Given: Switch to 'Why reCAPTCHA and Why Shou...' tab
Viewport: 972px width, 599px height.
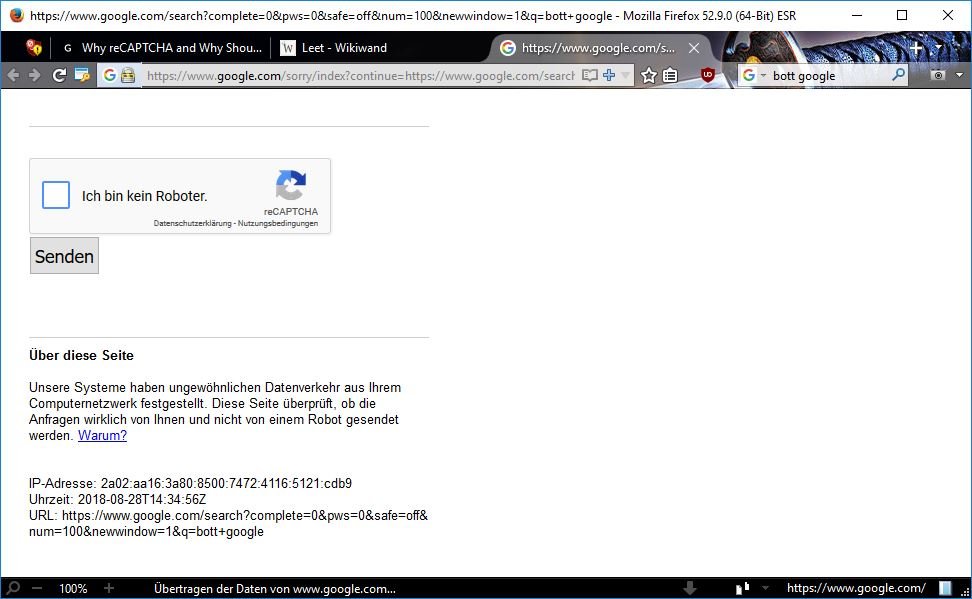Looking at the screenshot, I should 162,48.
